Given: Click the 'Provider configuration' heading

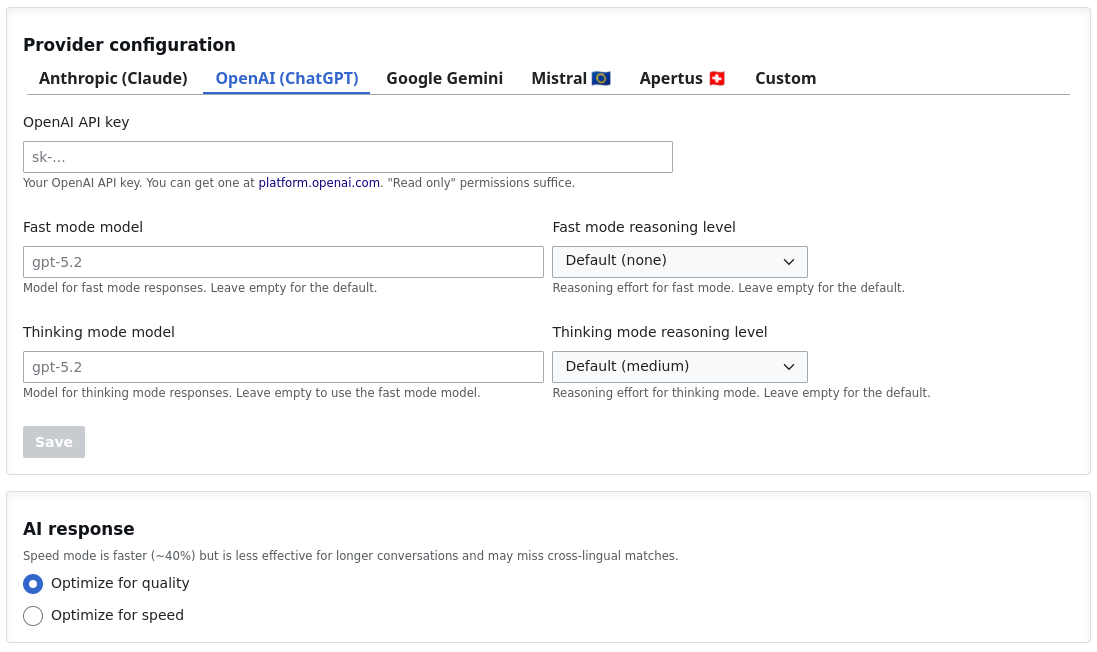Looking at the screenshot, I should pyautogui.click(x=129, y=45).
